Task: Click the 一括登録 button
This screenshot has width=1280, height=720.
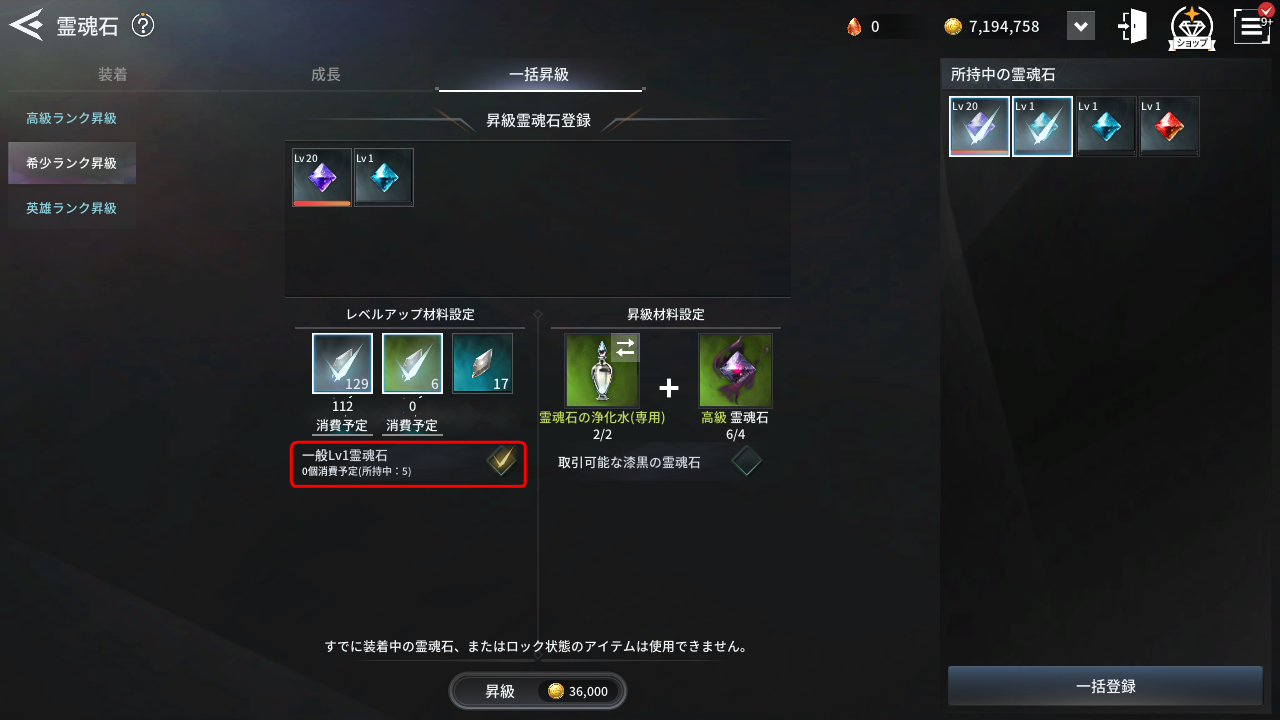Action: (x=1105, y=686)
